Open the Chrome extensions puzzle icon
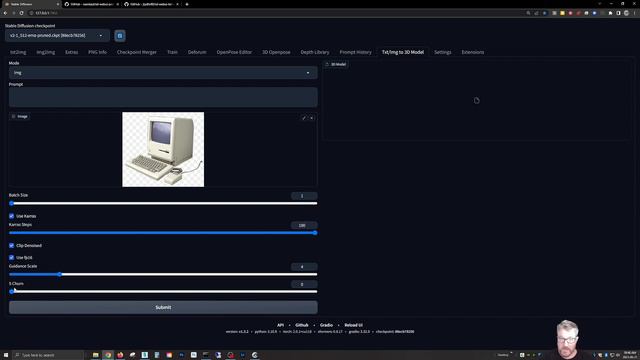The height and width of the screenshot is (360, 640). pyautogui.click(x=611, y=13)
